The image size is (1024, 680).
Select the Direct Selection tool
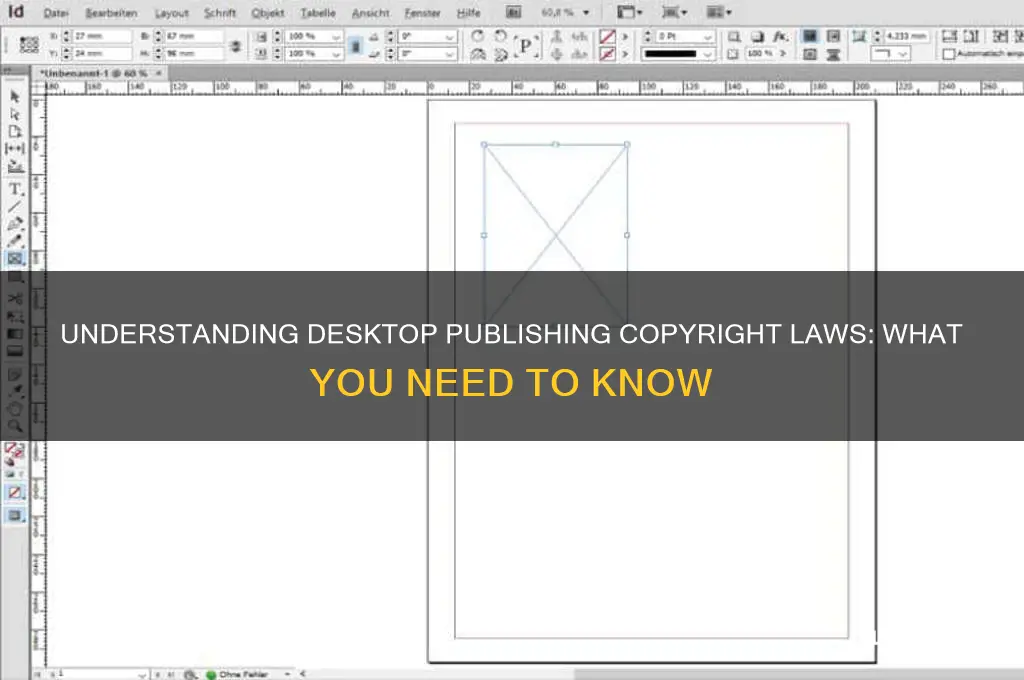pos(14,114)
